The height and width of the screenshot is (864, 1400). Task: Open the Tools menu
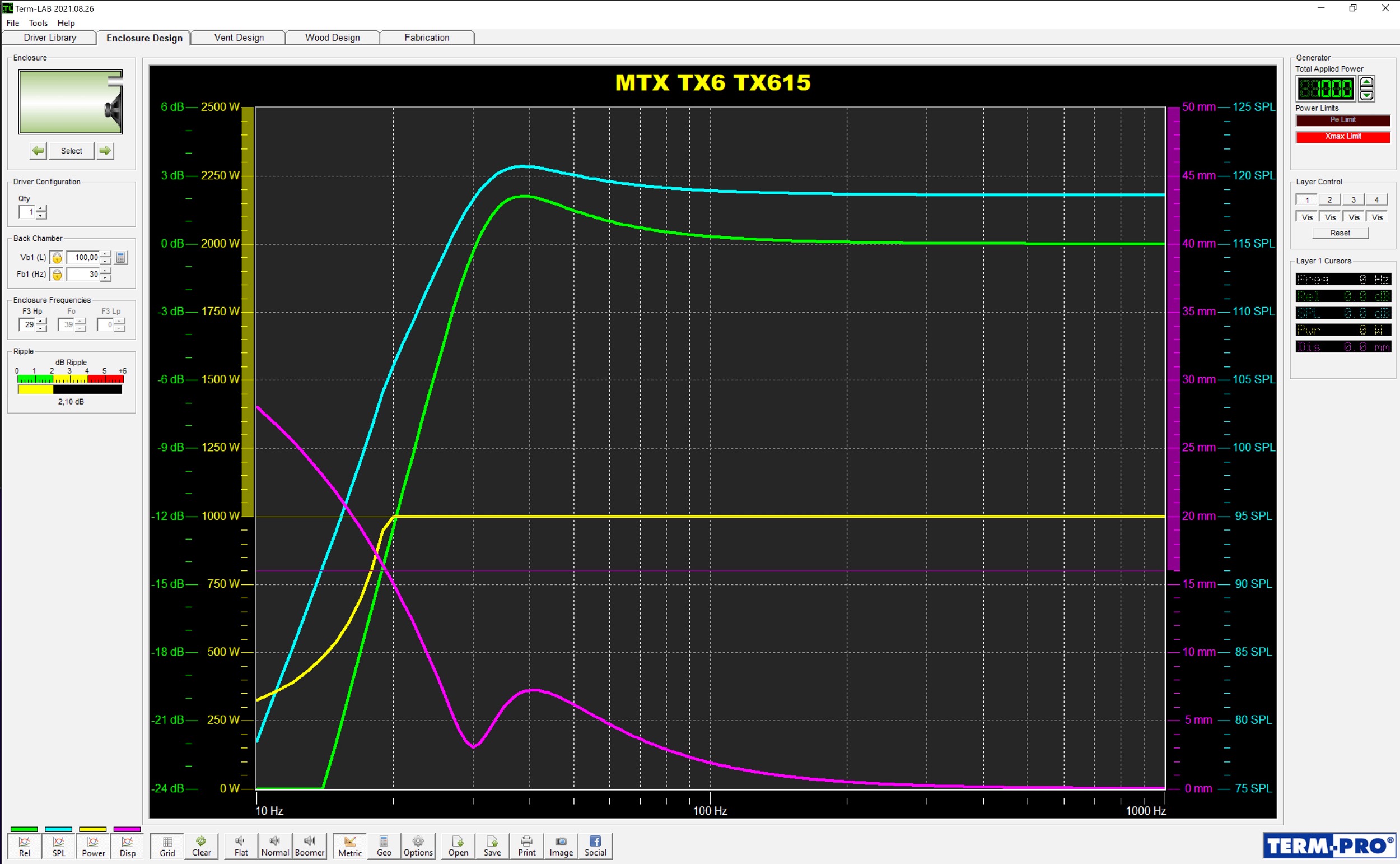38,23
